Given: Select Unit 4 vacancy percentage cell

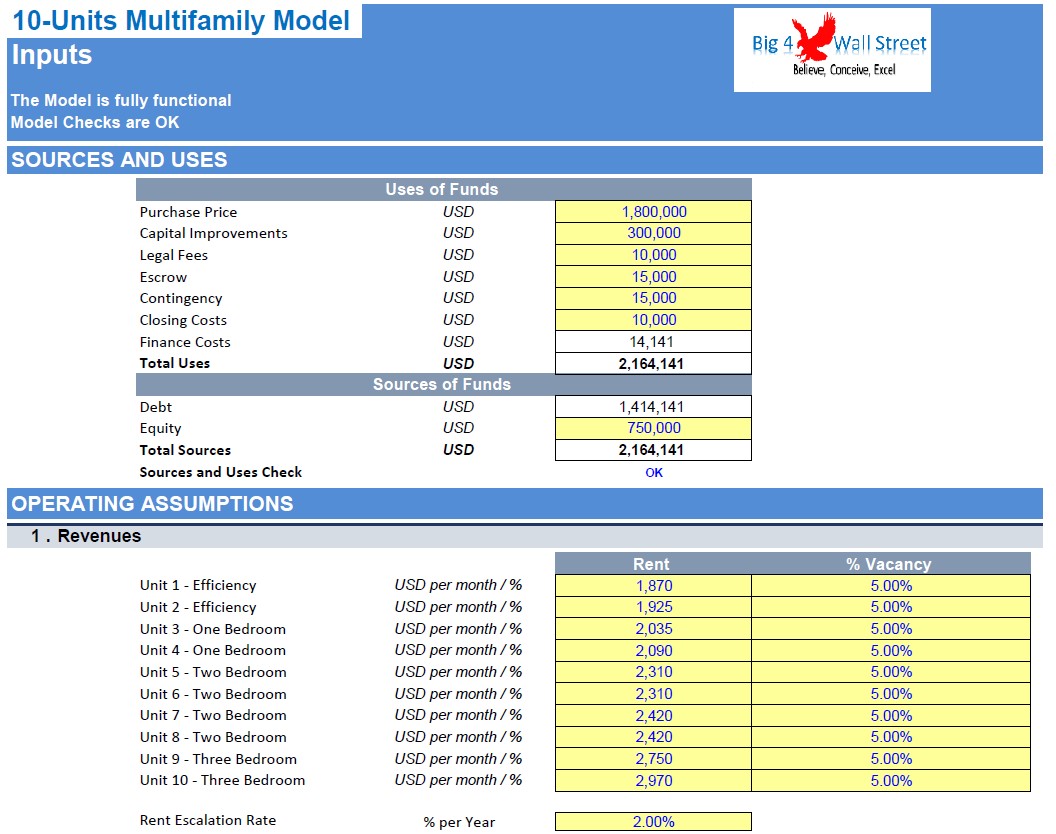Looking at the screenshot, I should pyautogui.click(x=891, y=651).
